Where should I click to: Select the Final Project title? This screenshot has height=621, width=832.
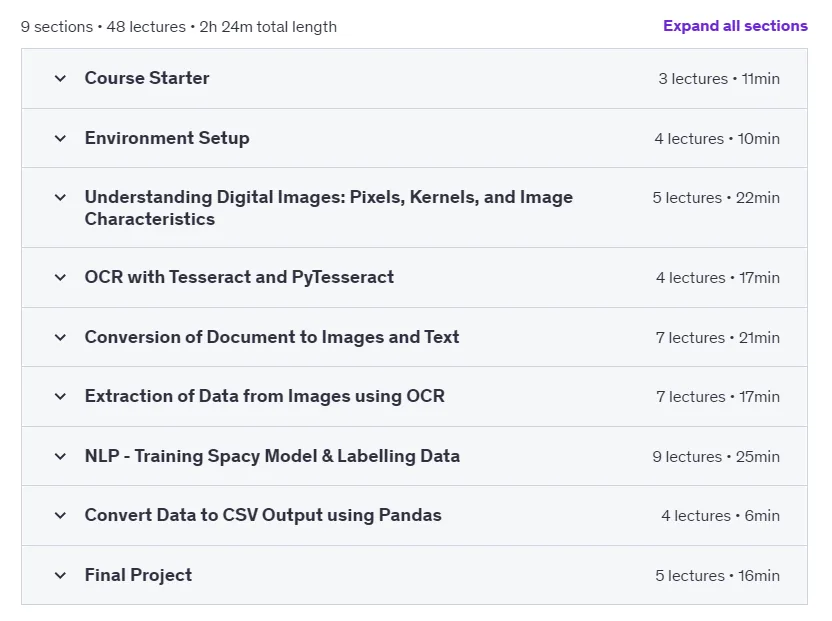(138, 575)
